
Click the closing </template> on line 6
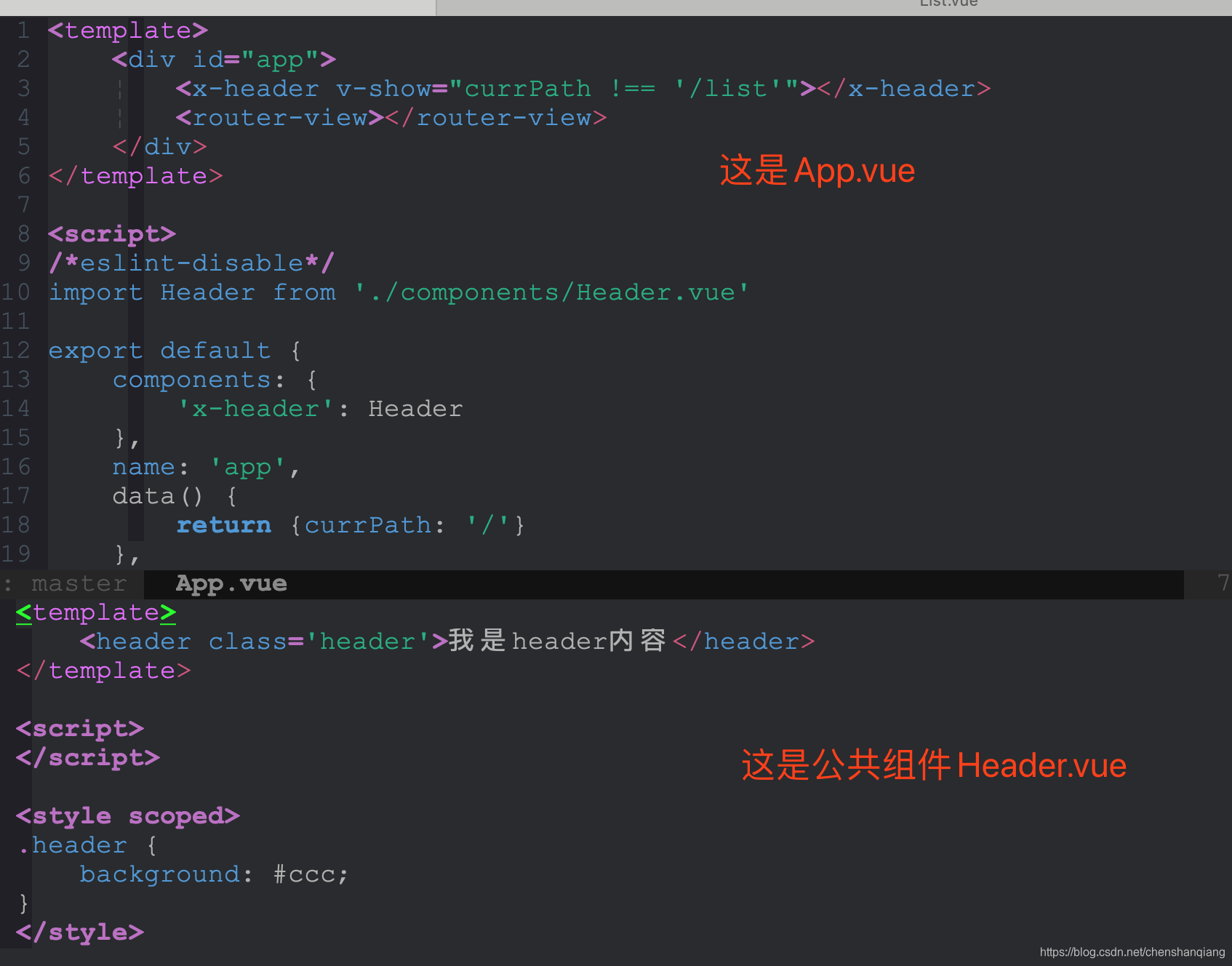coord(135,176)
